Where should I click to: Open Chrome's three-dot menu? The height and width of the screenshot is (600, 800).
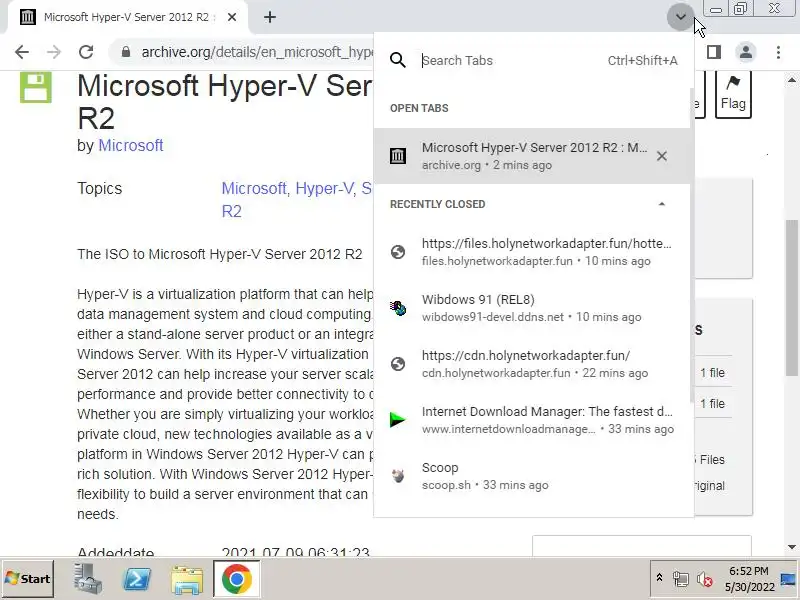tap(778, 52)
